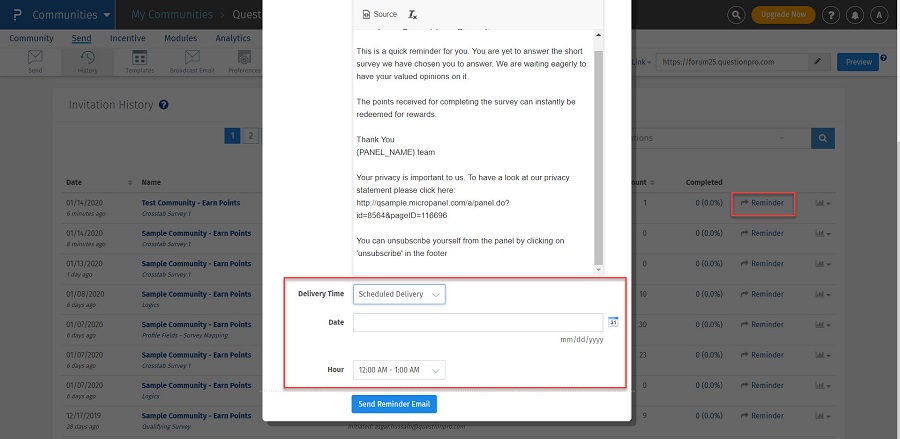Click the Upgrade Now button
This screenshot has height=439, width=900.
(x=783, y=15)
